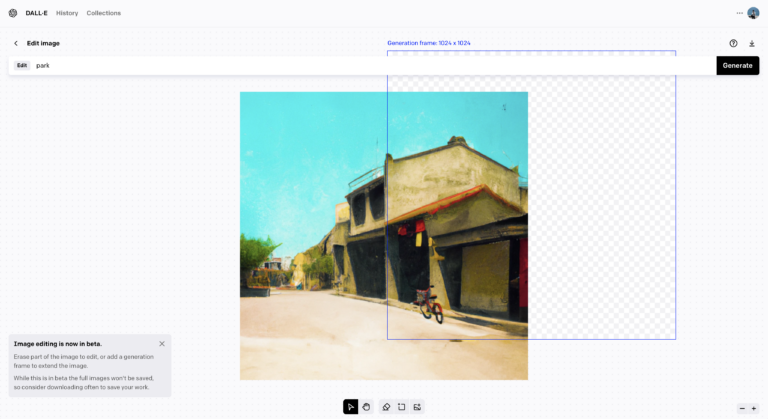Select the arrow pointer tool
Image resolution: width=768 pixels, height=419 pixels.
351,407
